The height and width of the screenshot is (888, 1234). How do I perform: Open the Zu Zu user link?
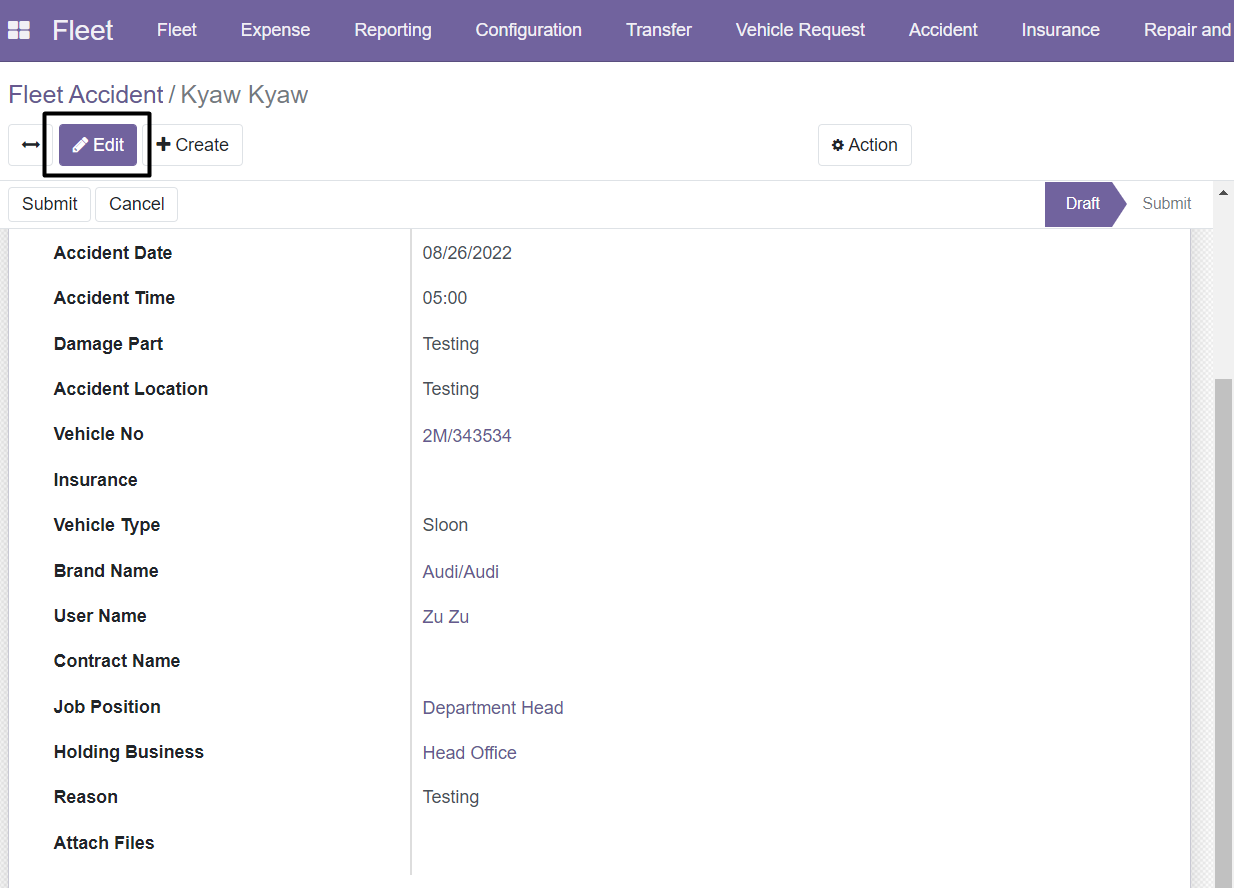[x=446, y=617]
